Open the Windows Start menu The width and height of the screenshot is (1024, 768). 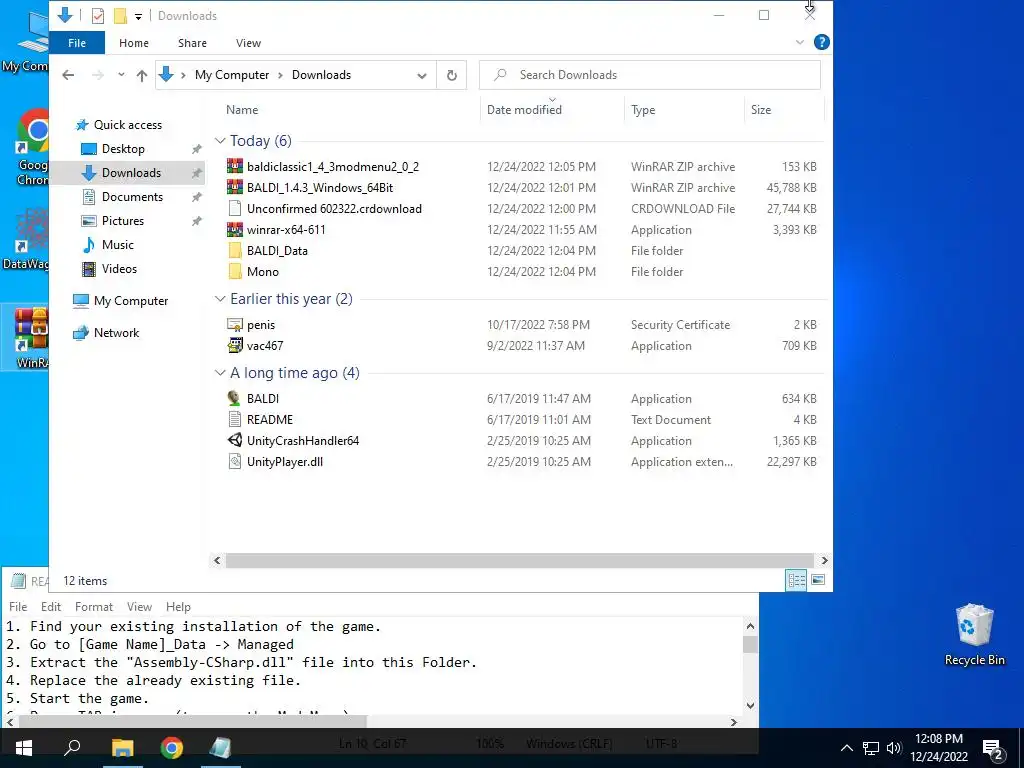point(24,748)
